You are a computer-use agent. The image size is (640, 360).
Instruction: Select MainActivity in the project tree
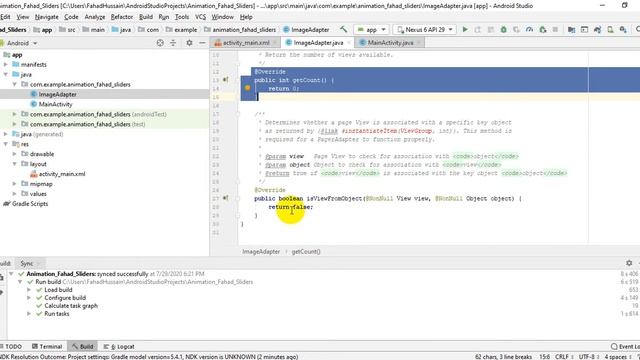56,104
